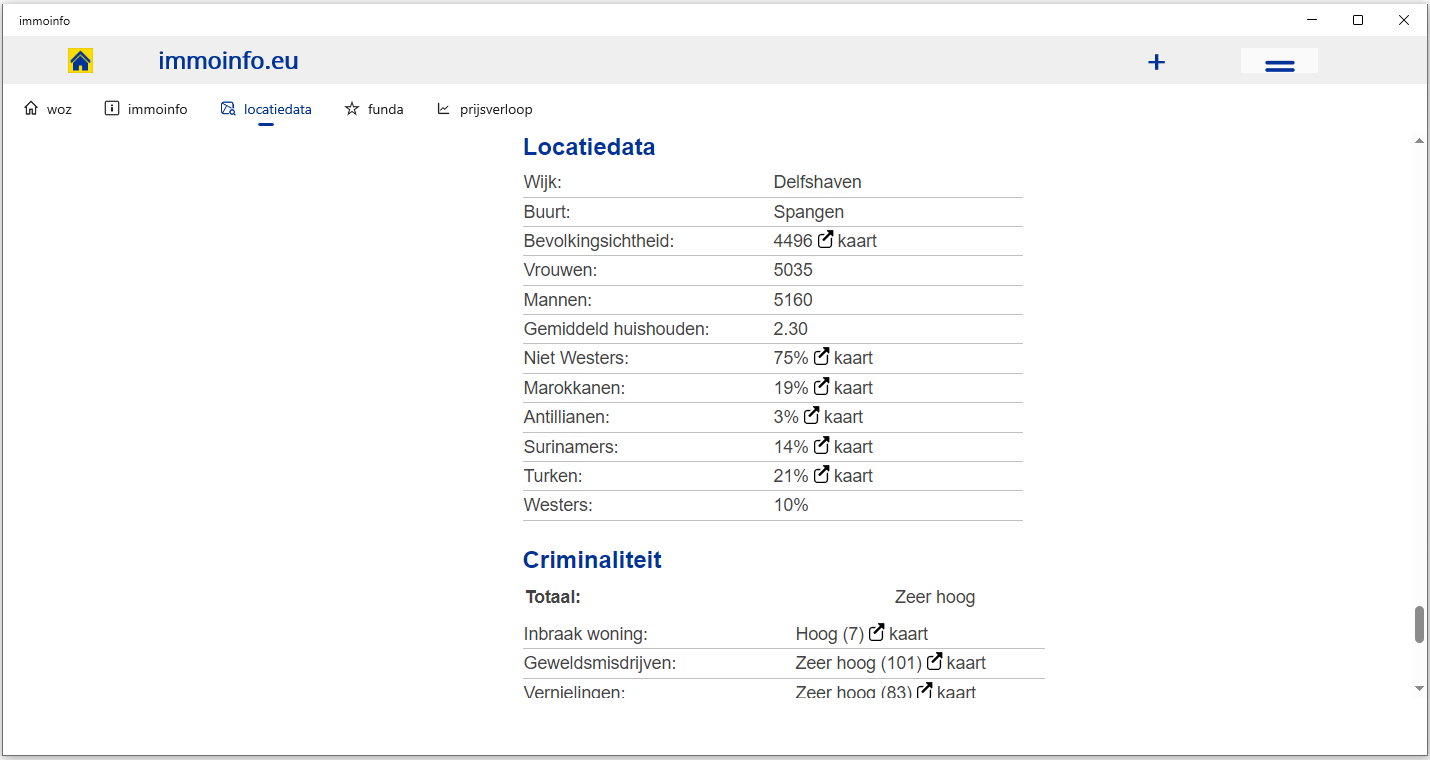
Task: Click the vertical scrollbar thumb
Action: click(x=1419, y=624)
